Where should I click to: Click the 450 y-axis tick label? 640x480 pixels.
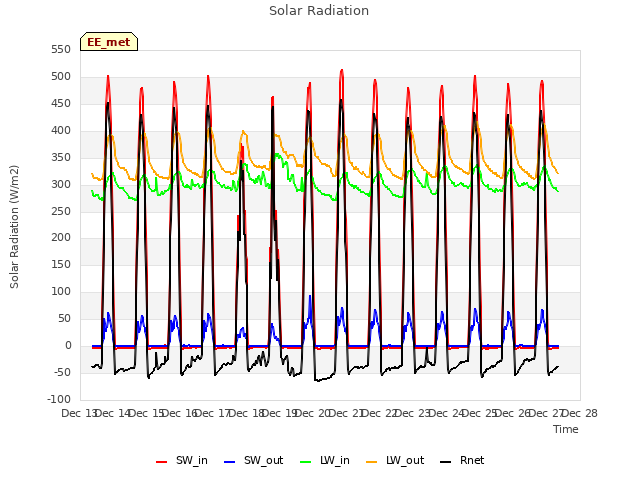click(x=61, y=103)
